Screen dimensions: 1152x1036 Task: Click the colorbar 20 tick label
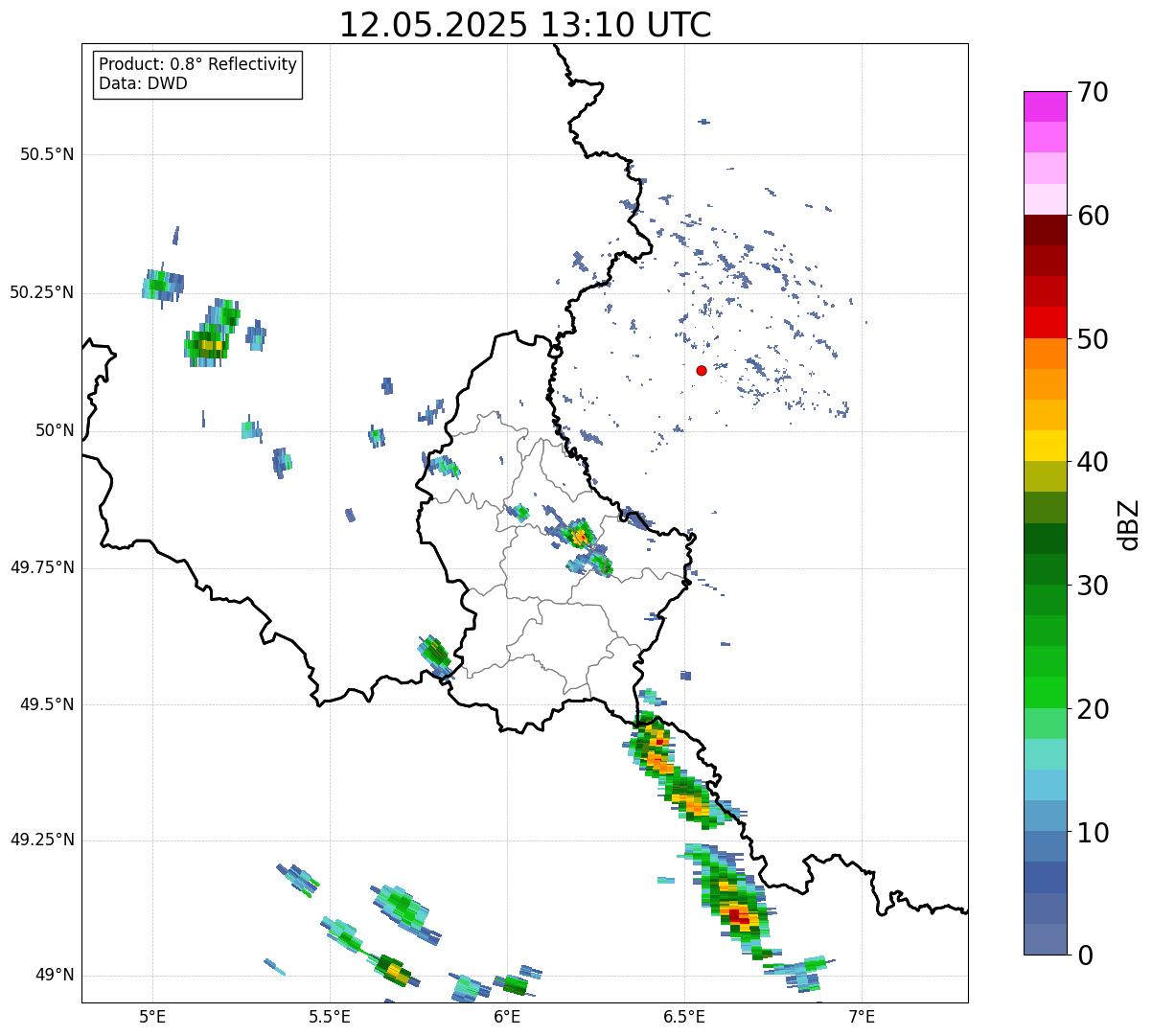[1093, 709]
